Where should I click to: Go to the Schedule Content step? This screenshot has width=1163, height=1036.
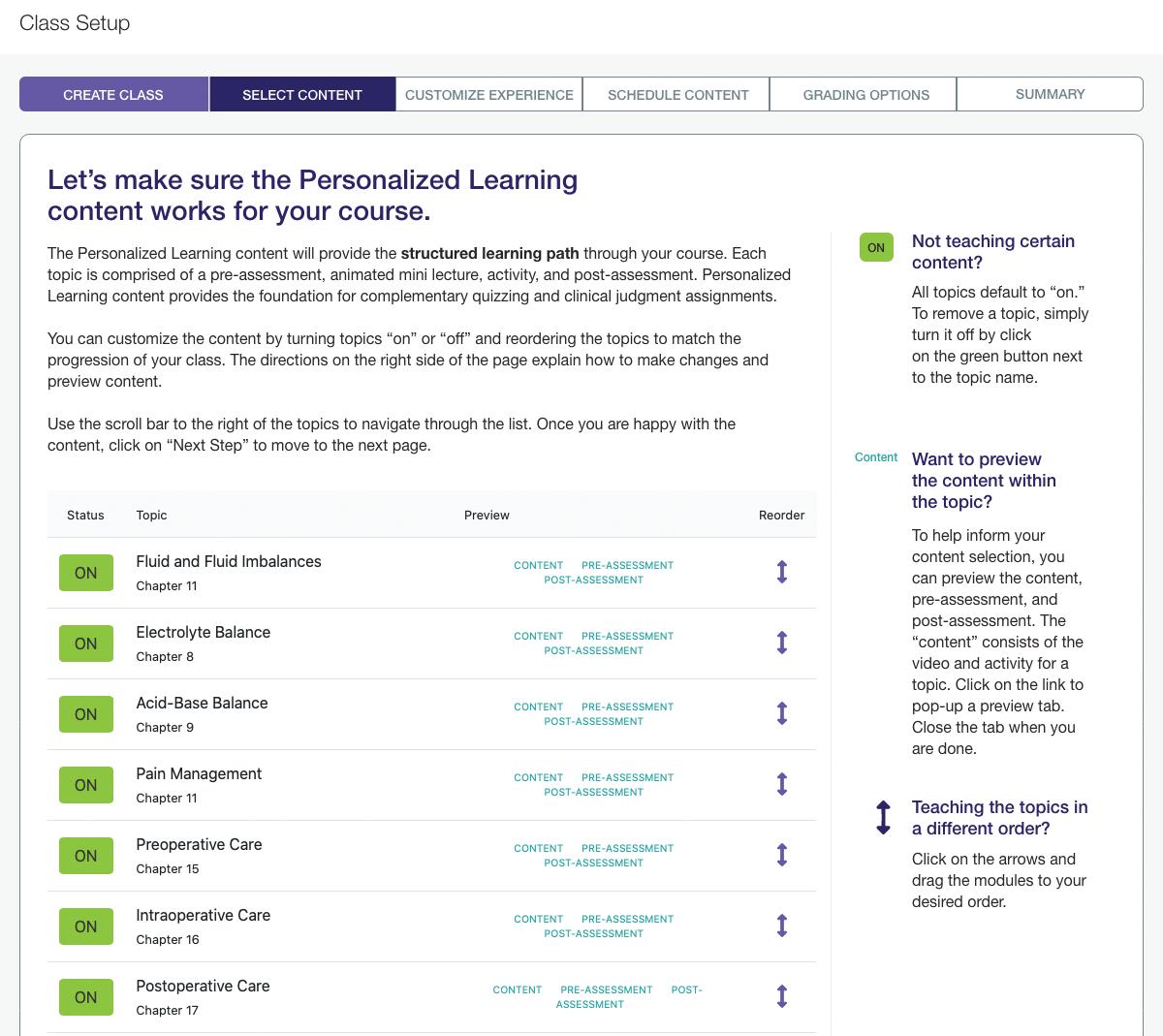pos(677,95)
